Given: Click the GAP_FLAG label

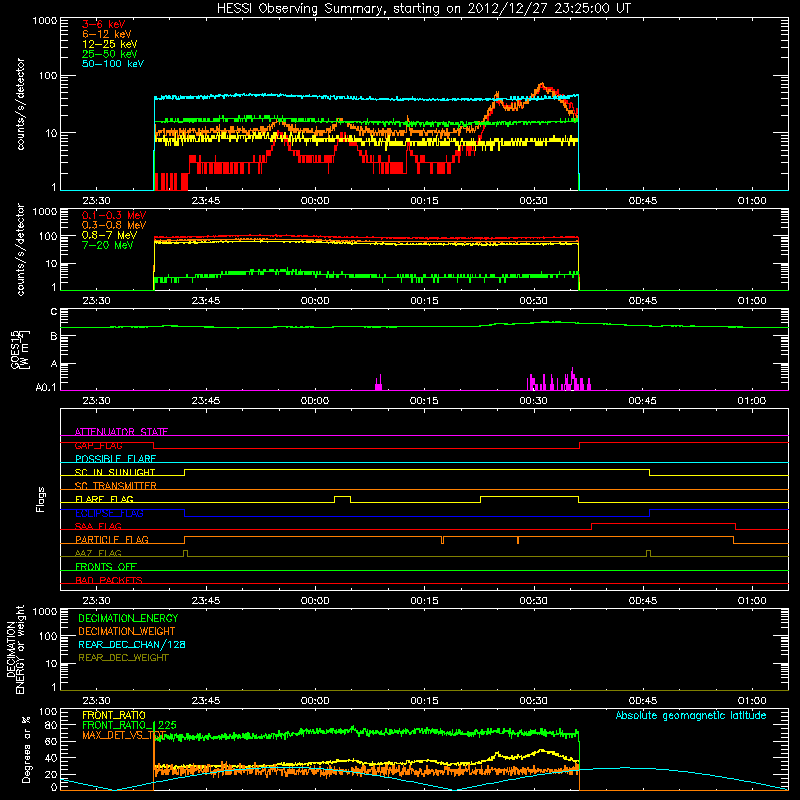Looking at the screenshot, I should 98,445.
